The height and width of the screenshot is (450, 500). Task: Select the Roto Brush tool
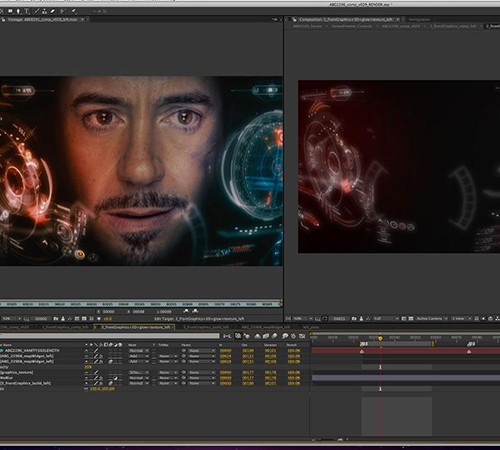click(62, 12)
